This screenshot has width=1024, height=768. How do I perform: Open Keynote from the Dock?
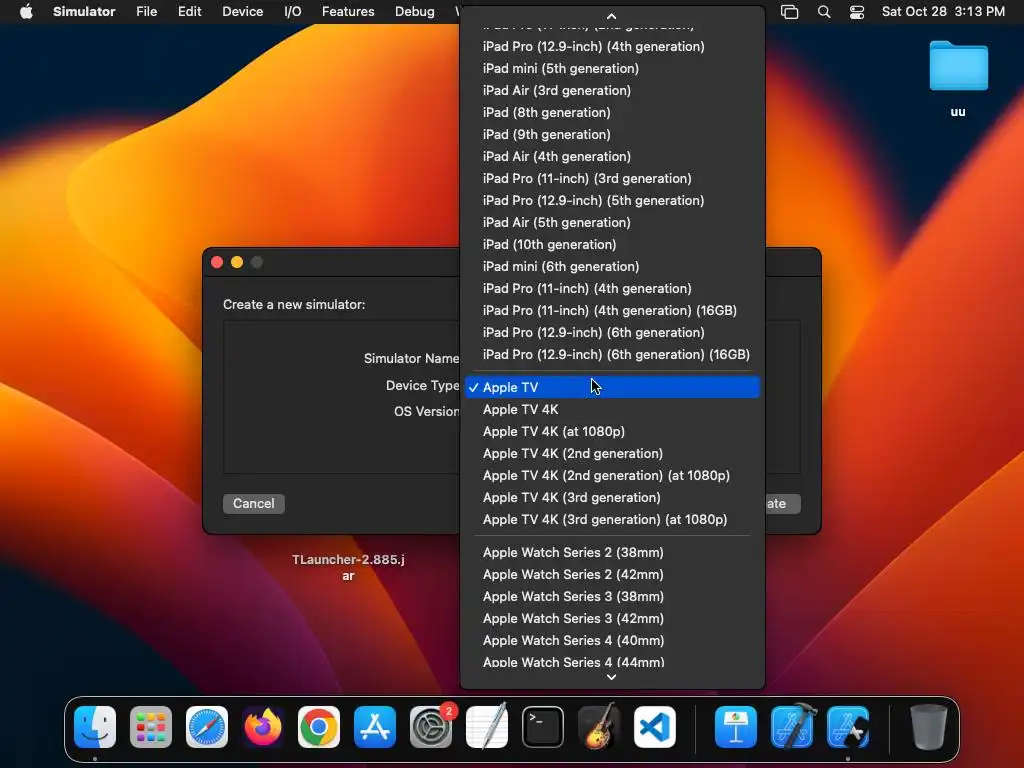[736, 727]
